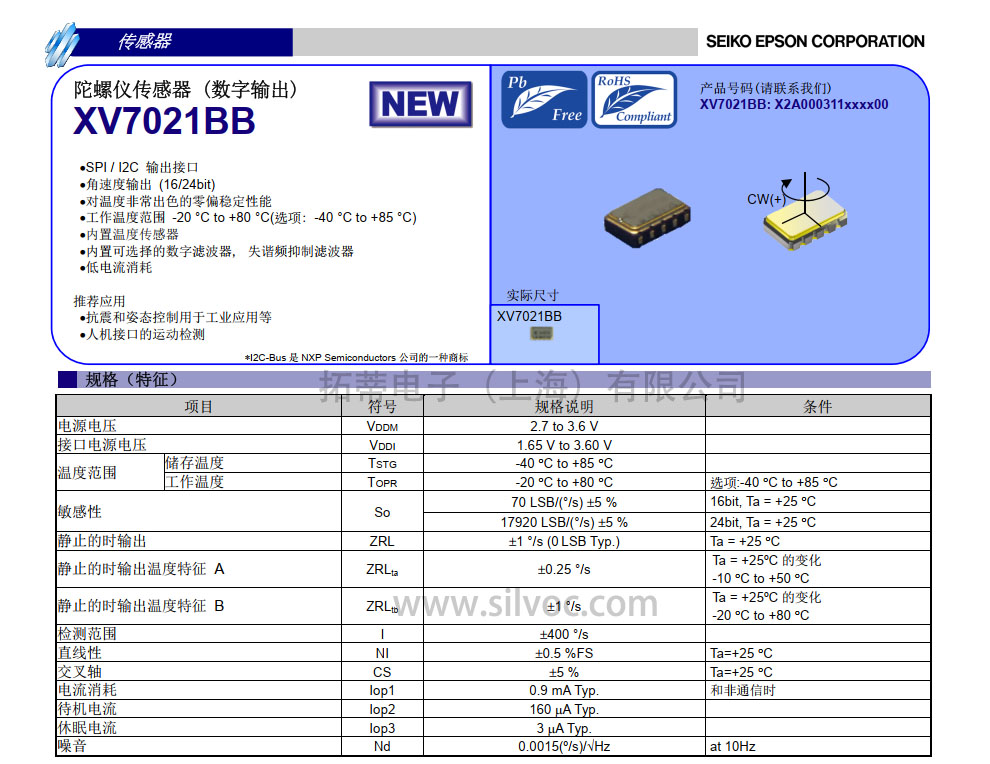Click the NEW badge

(x=420, y=104)
